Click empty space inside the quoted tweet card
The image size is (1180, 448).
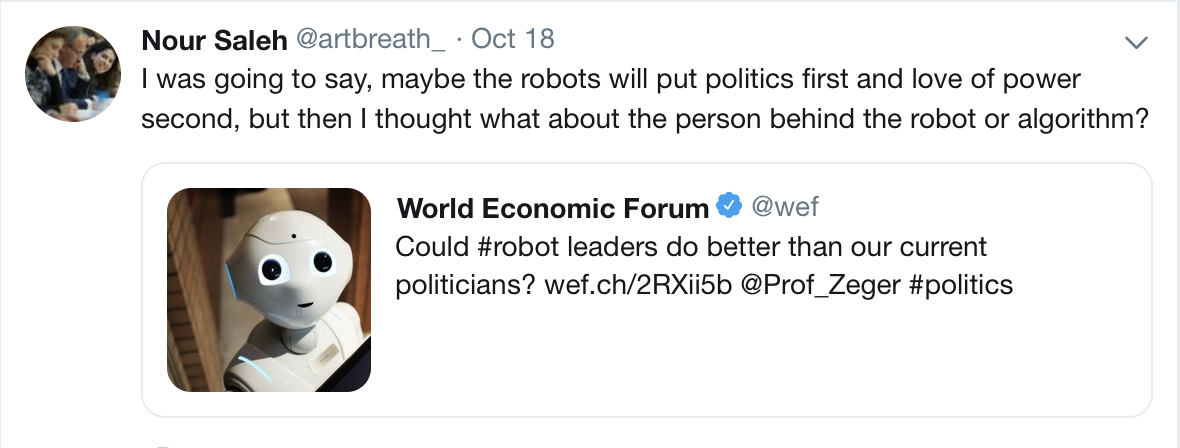[x=760, y=360]
